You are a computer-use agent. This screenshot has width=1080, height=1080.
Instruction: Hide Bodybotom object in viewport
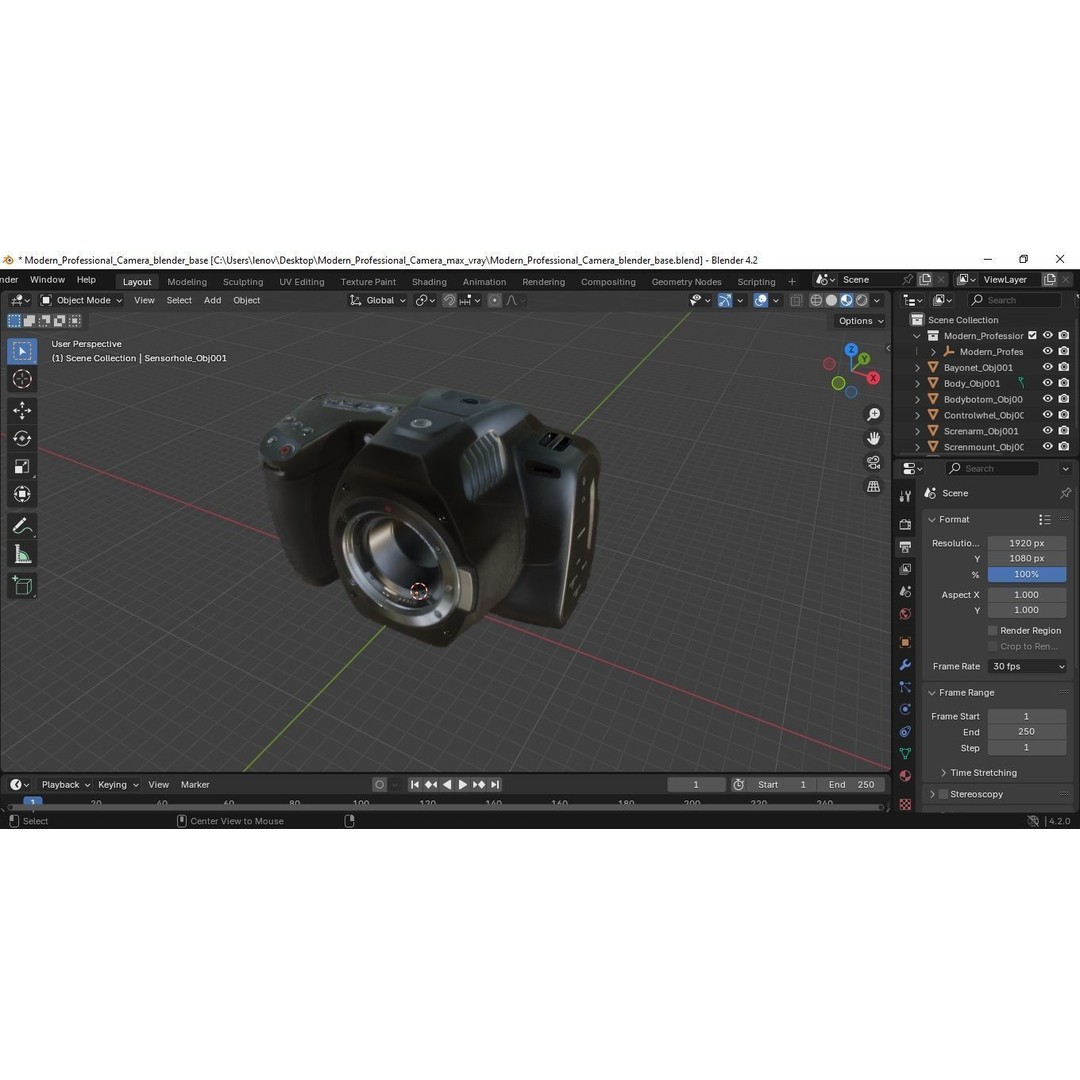pos(1048,399)
